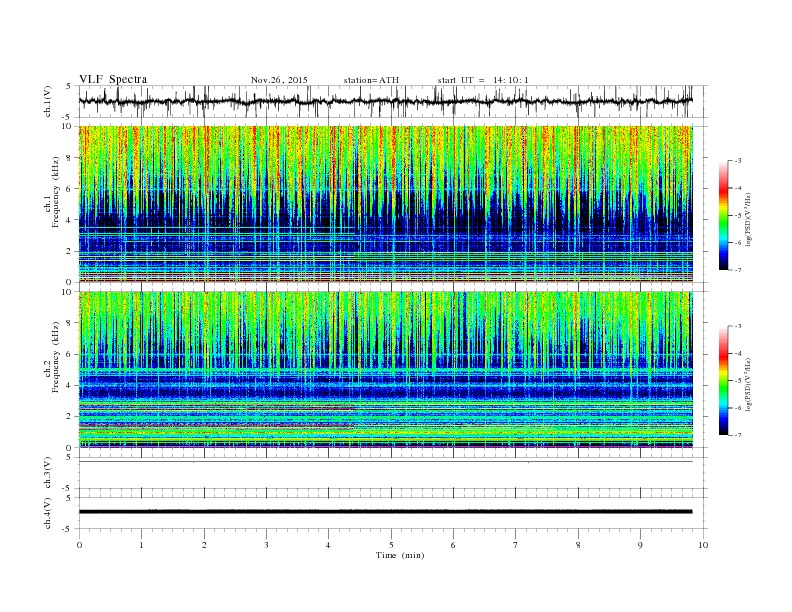Click the 'Time (min)' axis label
Image resolution: width=792 pixels, height=612 pixels.
400,555
